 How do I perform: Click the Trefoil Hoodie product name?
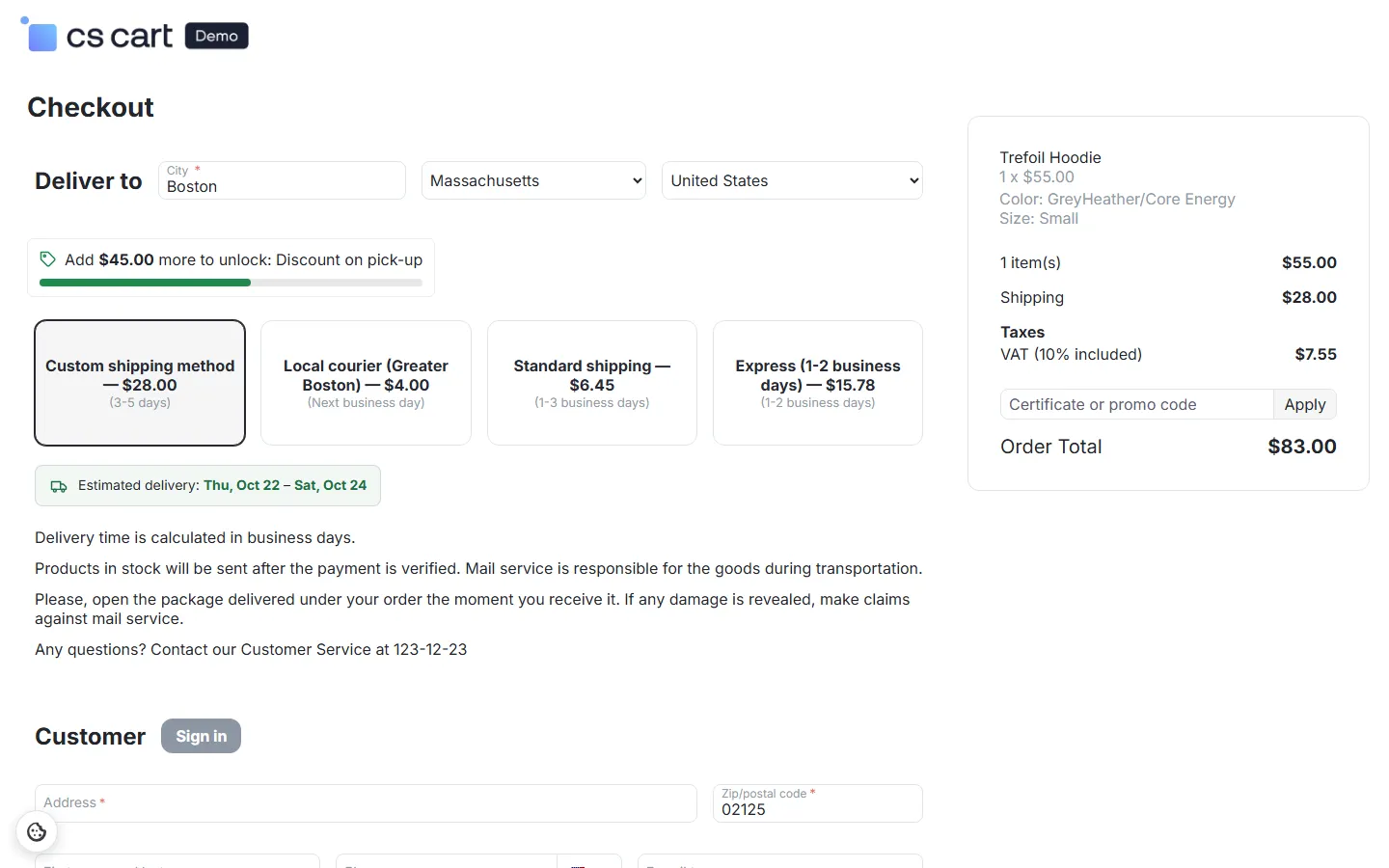point(1050,157)
